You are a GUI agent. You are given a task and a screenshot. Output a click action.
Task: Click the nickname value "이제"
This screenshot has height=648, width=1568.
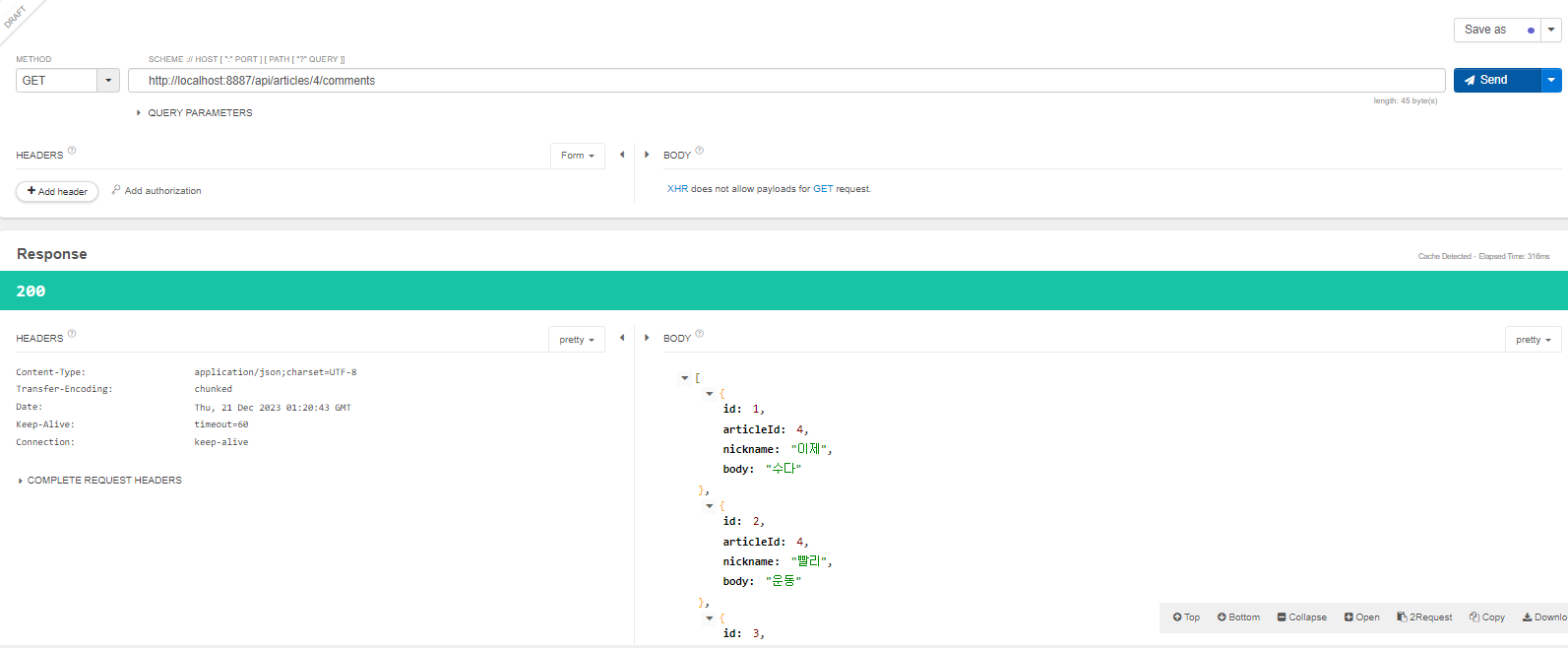(809, 449)
